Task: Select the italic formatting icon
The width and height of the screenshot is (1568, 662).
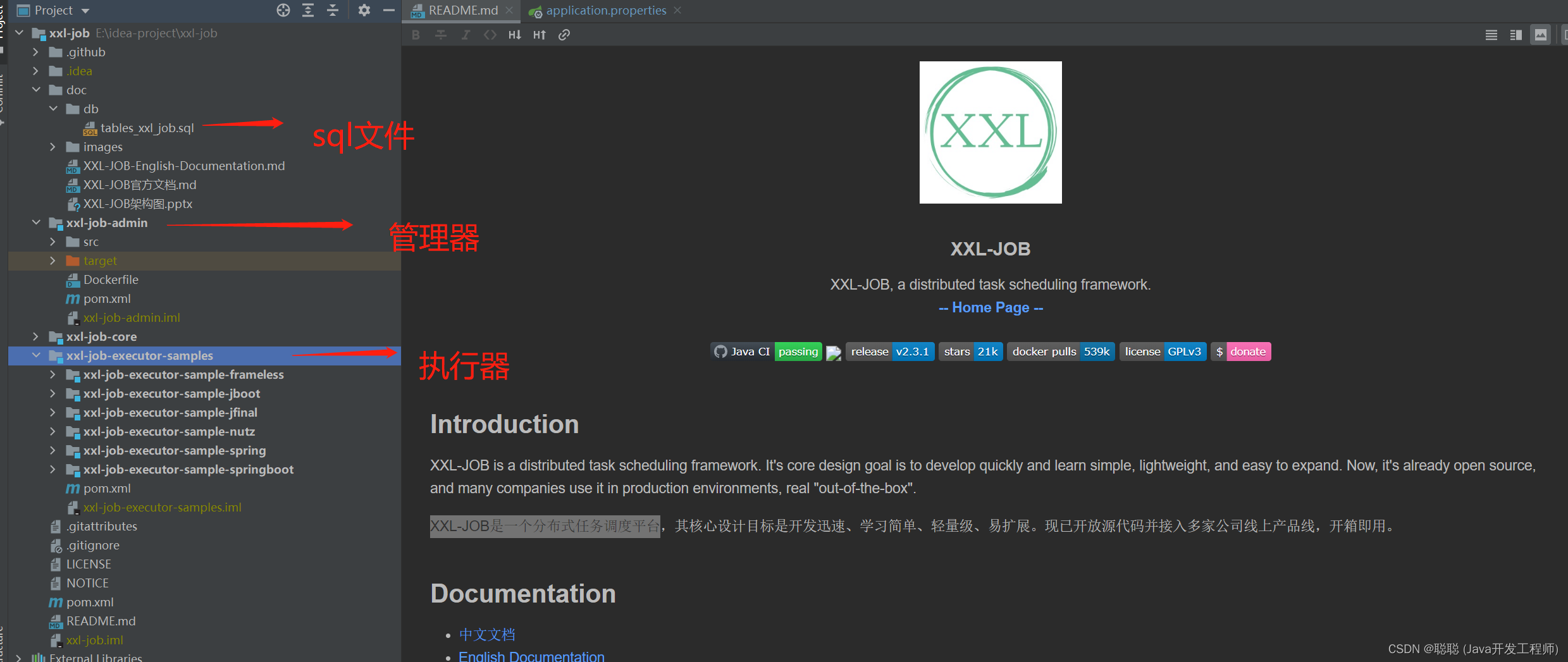Action: pos(466,34)
